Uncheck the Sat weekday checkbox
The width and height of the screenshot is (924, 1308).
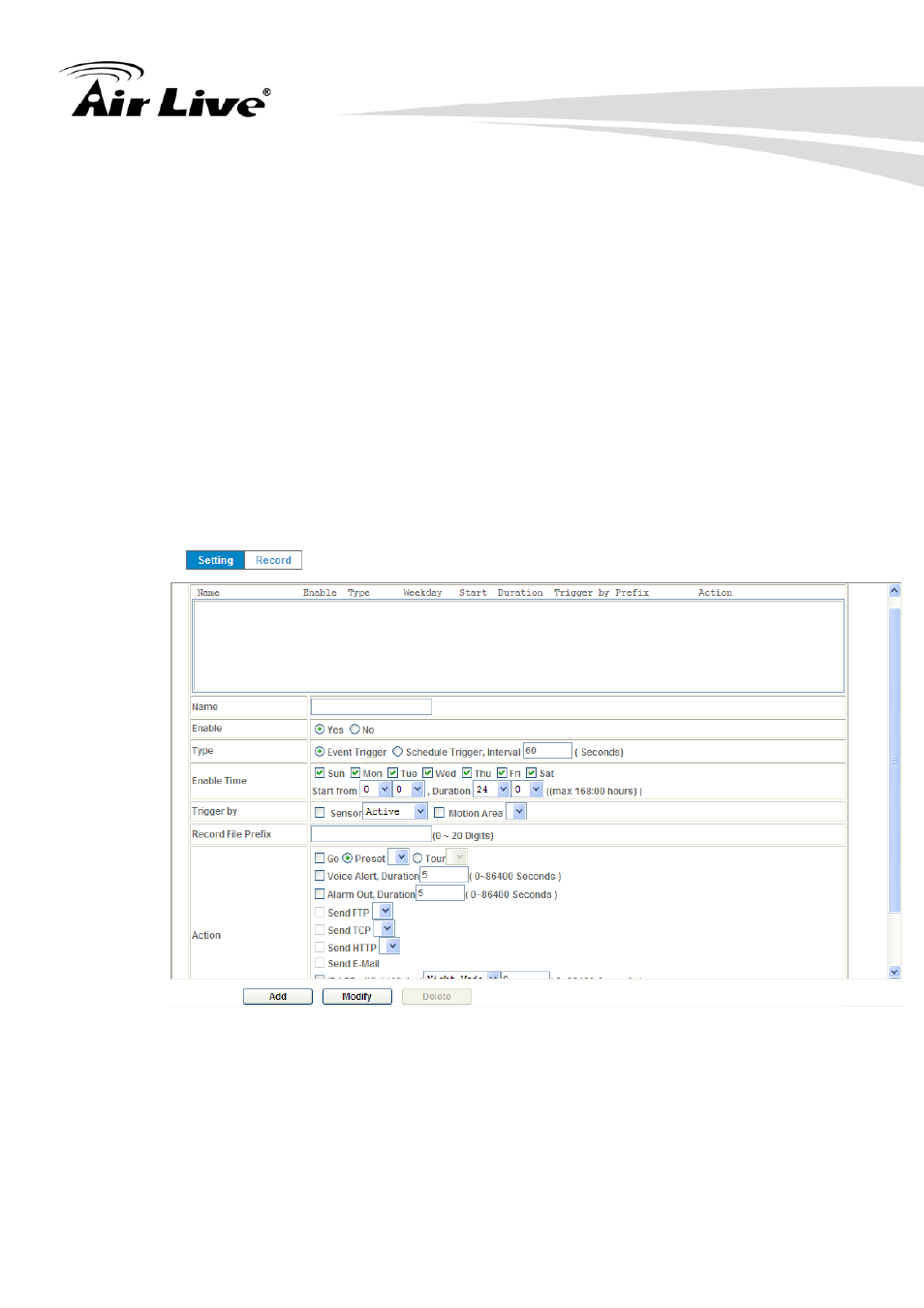[531, 773]
